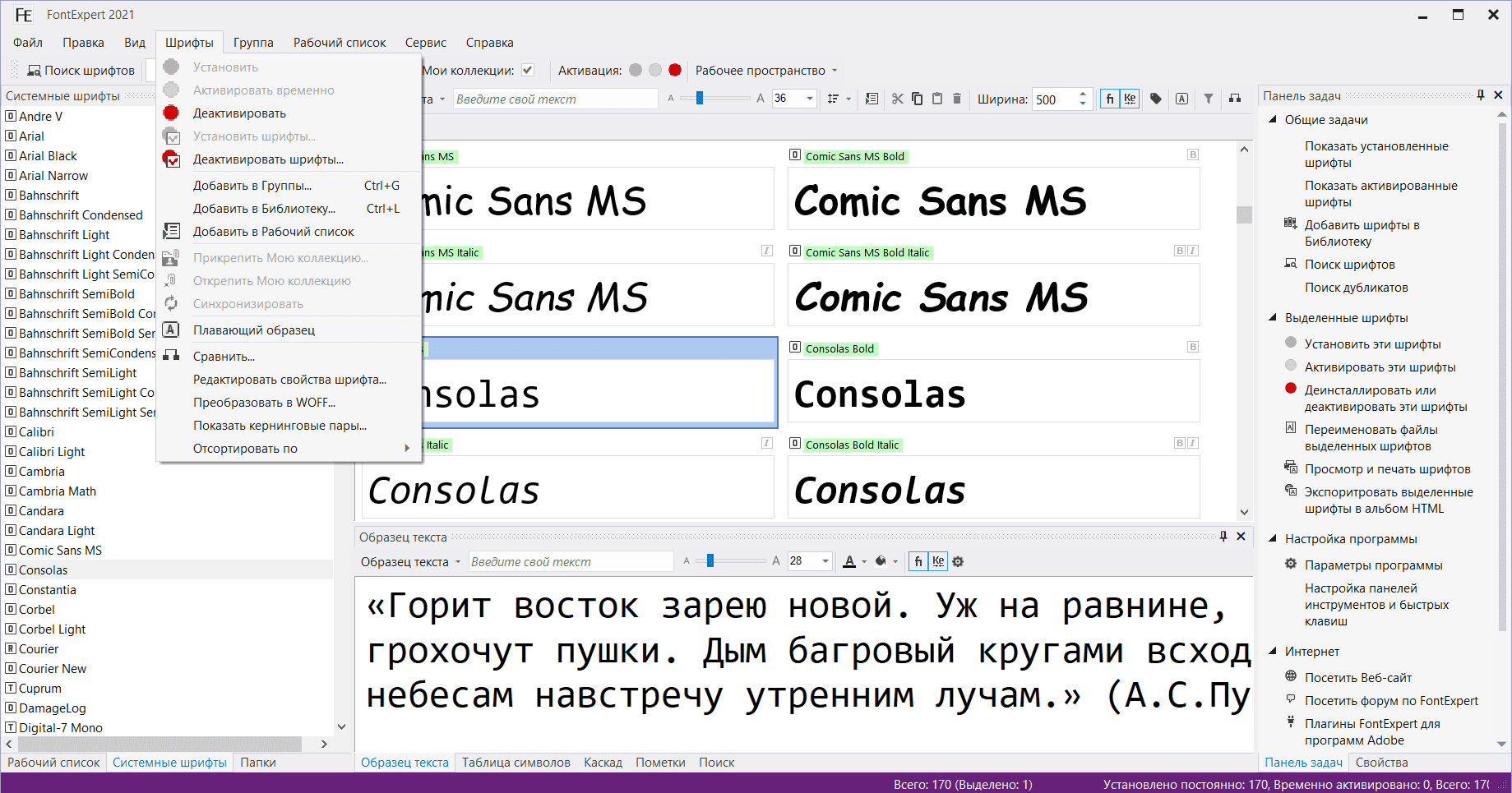Open the background color dropdown arrow
1512x793 pixels.
click(x=895, y=562)
